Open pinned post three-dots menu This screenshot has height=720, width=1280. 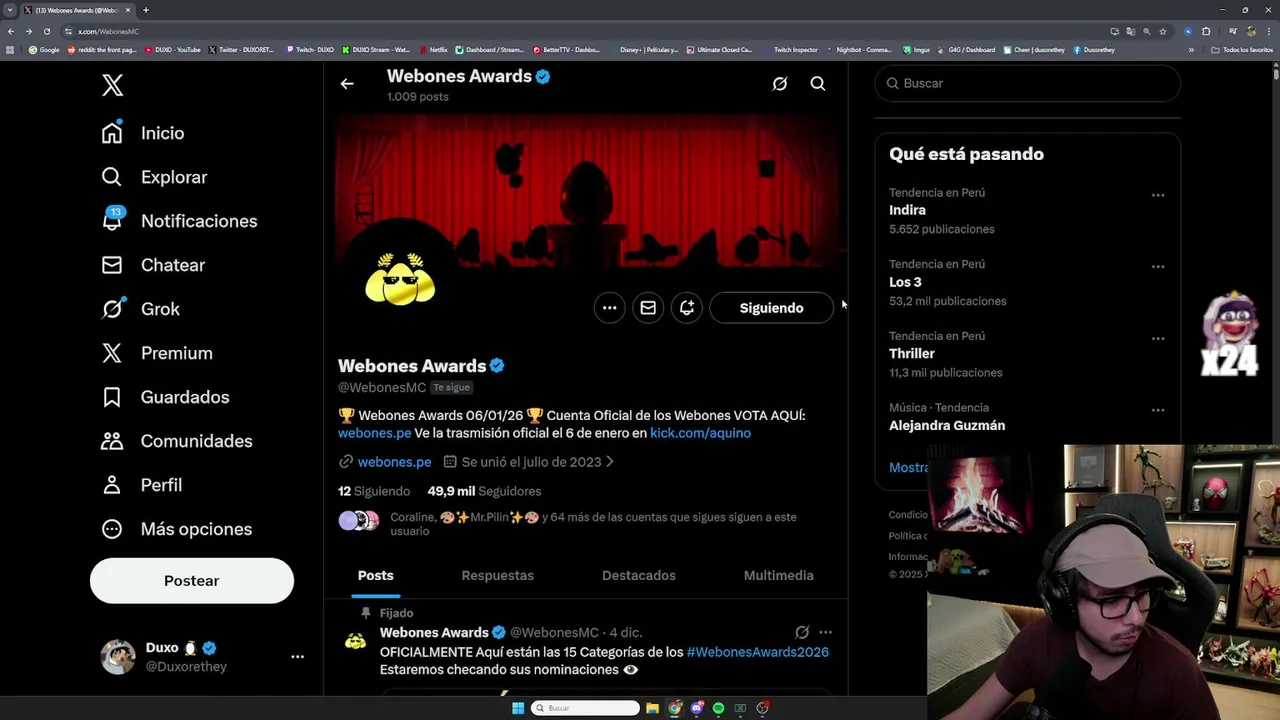pos(825,632)
